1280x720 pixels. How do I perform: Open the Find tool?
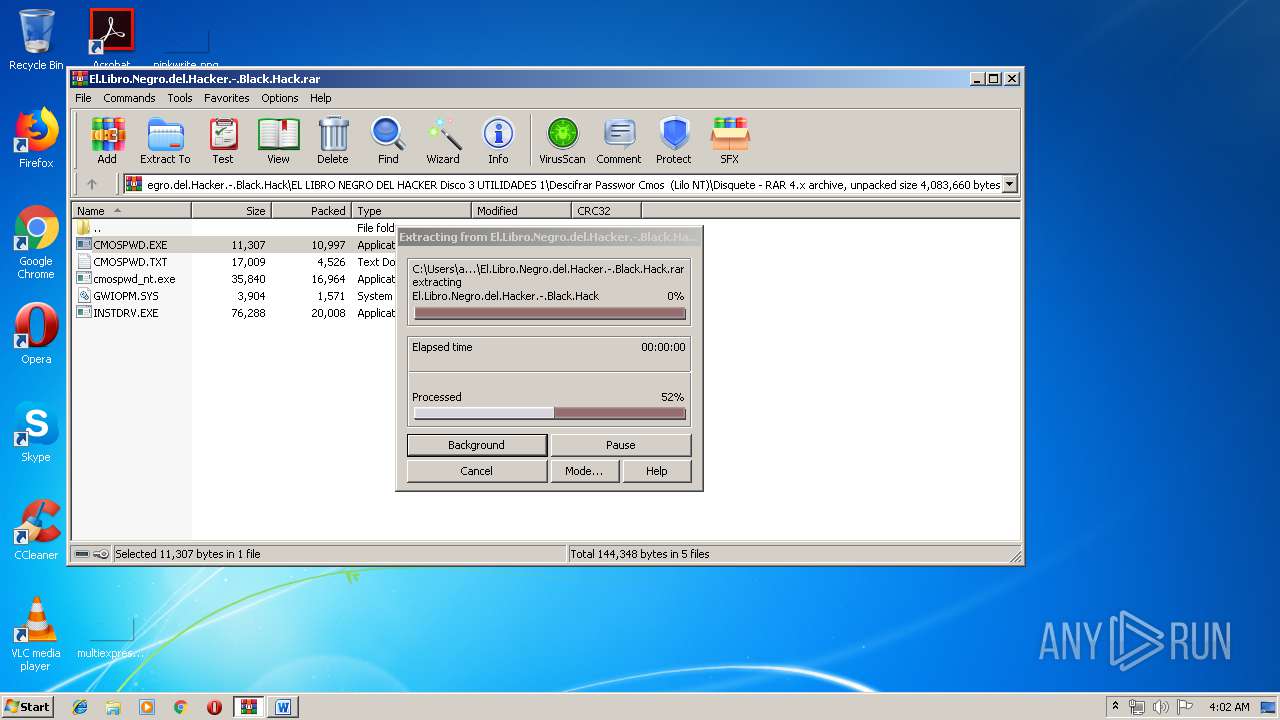388,140
